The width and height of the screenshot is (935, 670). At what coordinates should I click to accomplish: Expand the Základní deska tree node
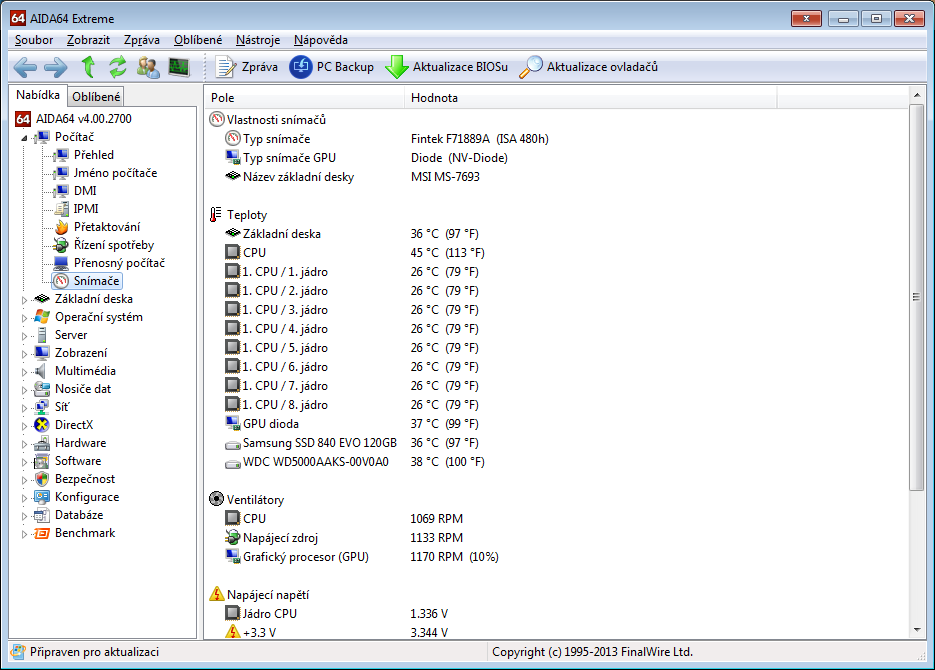tap(24, 300)
